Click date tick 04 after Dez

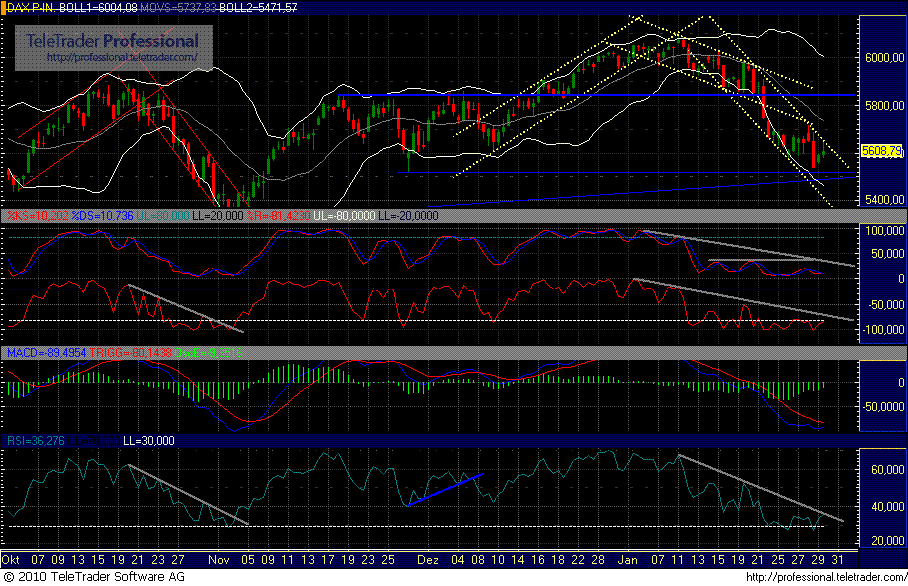click(458, 559)
